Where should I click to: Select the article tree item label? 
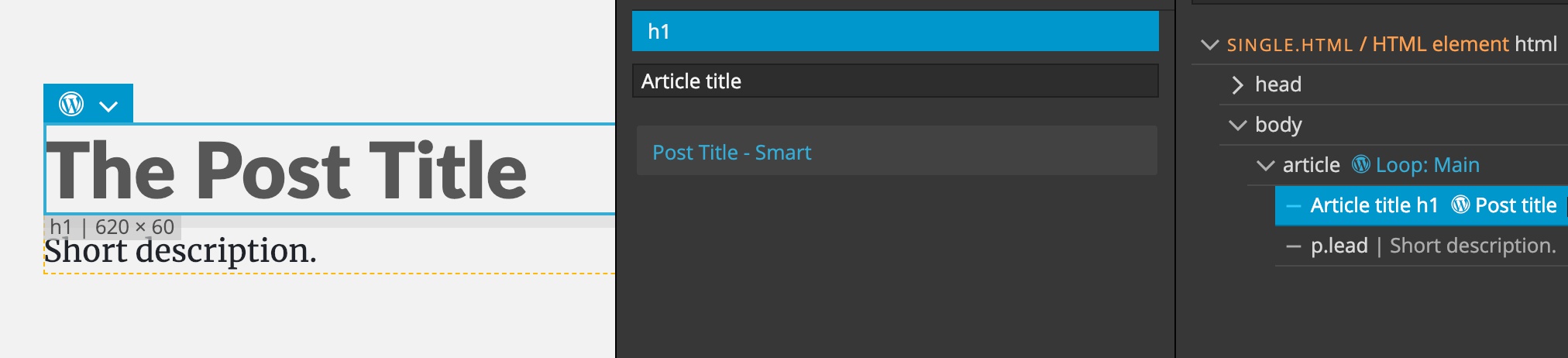(1311, 164)
